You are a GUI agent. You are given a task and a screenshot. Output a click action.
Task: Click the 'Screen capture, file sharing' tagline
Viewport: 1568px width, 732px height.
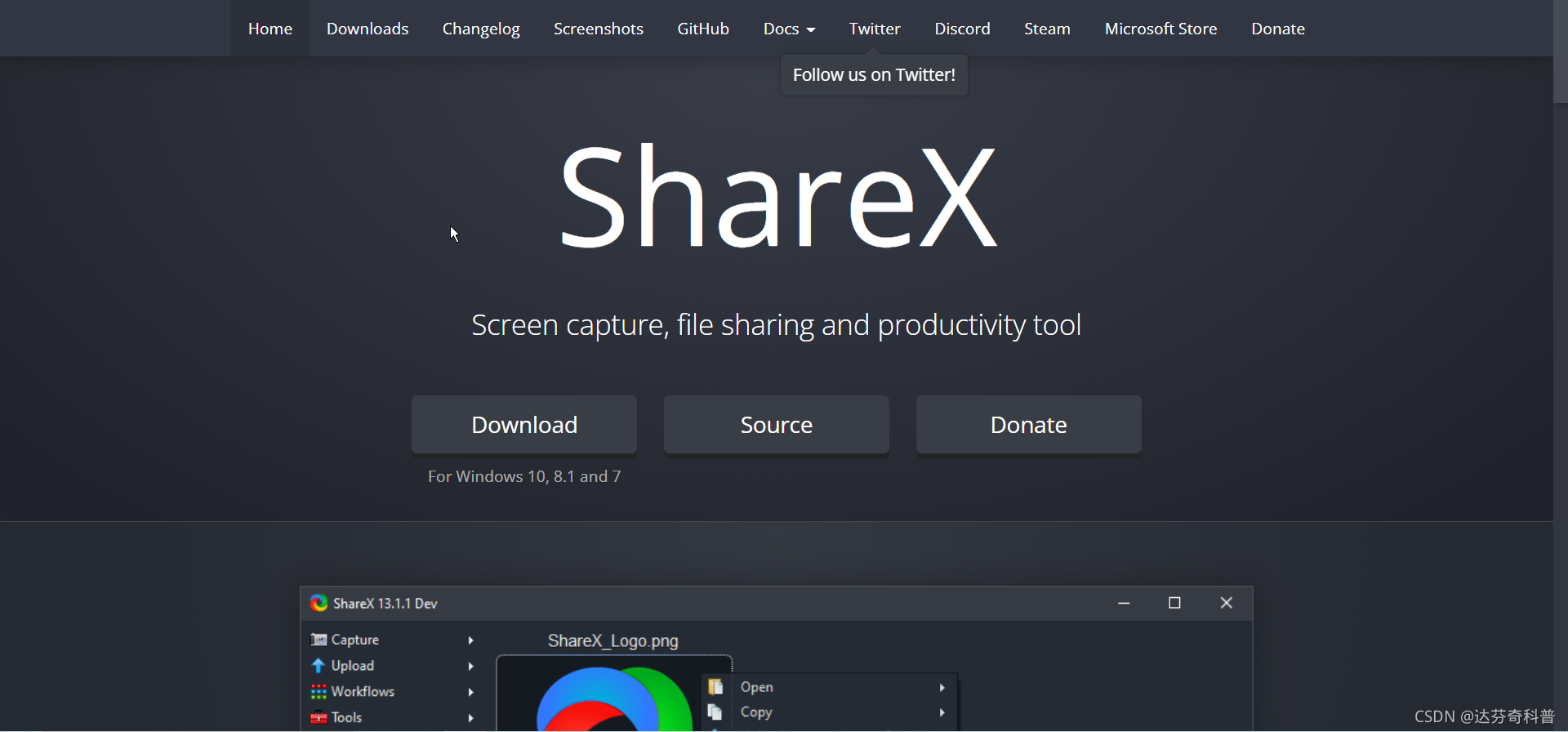(777, 325)
